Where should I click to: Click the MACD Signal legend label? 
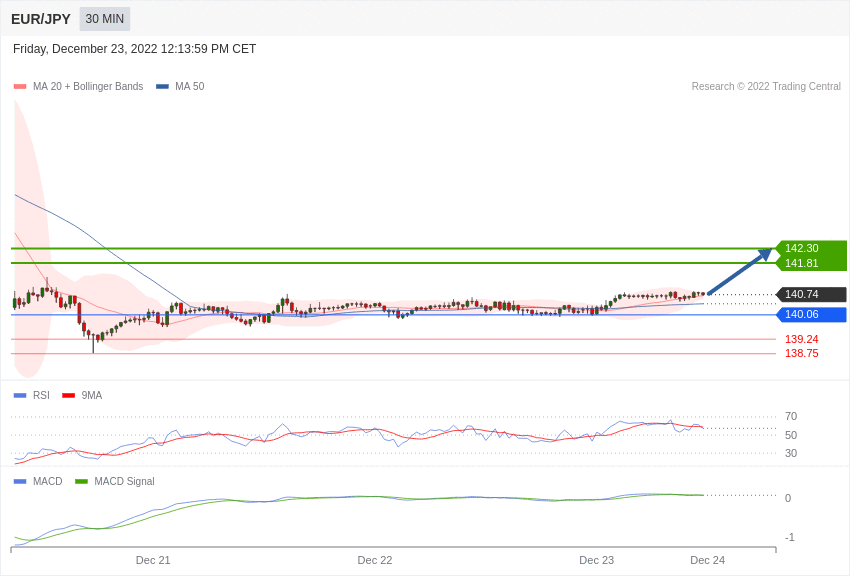(124, 482)
